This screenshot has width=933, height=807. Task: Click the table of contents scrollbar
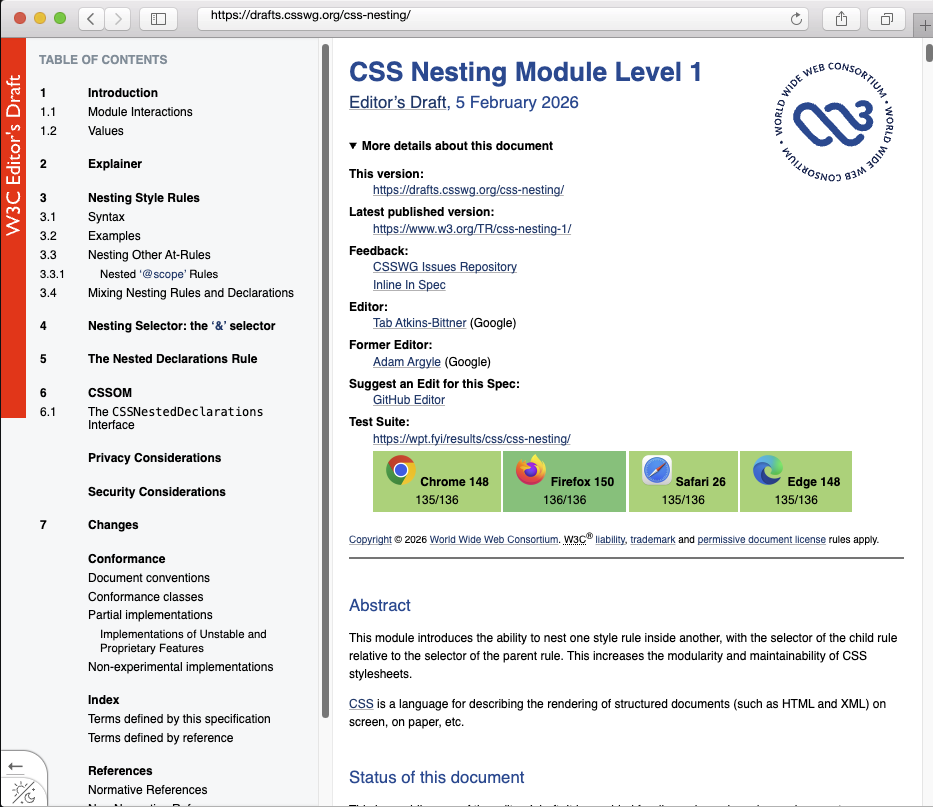[325, 381]
